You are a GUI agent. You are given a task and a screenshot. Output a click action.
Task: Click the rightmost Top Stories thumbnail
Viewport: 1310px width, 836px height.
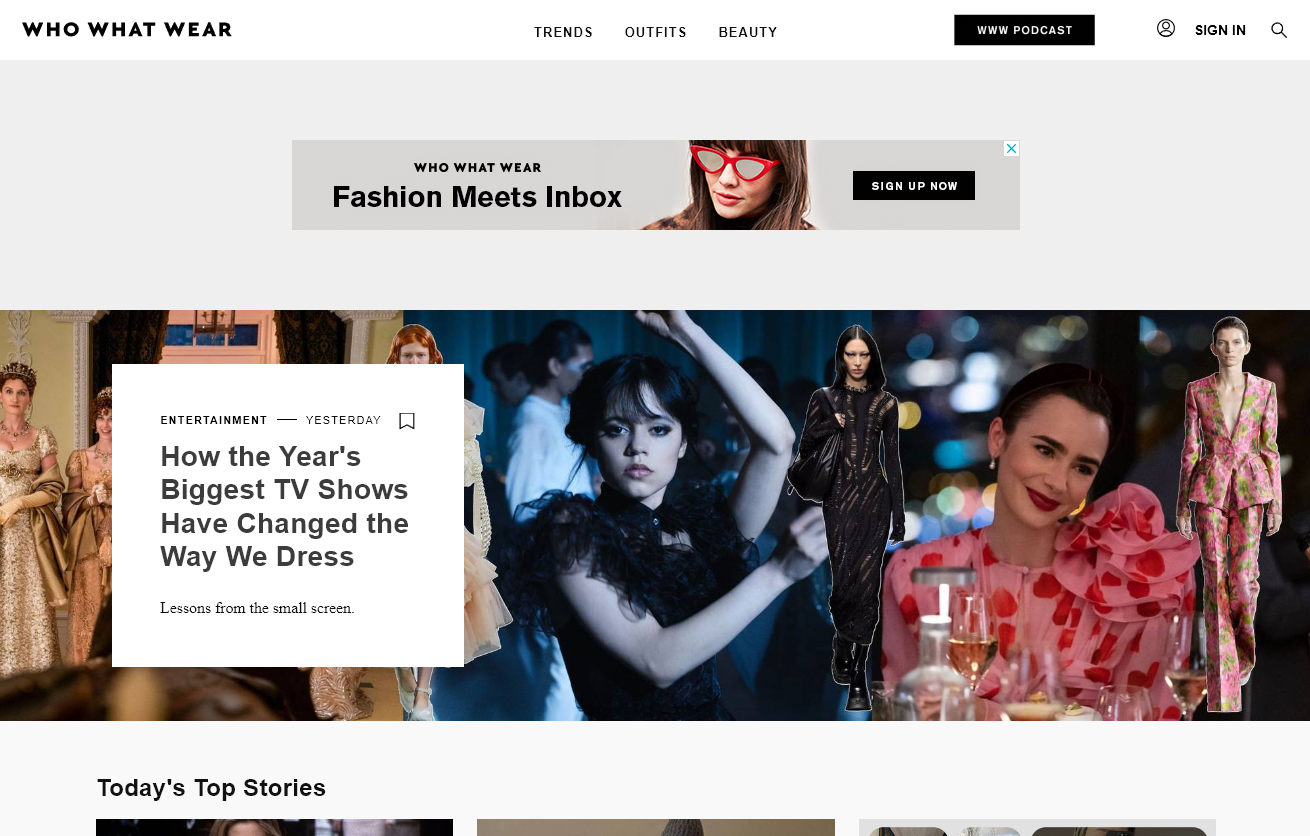coord(1037,828)
